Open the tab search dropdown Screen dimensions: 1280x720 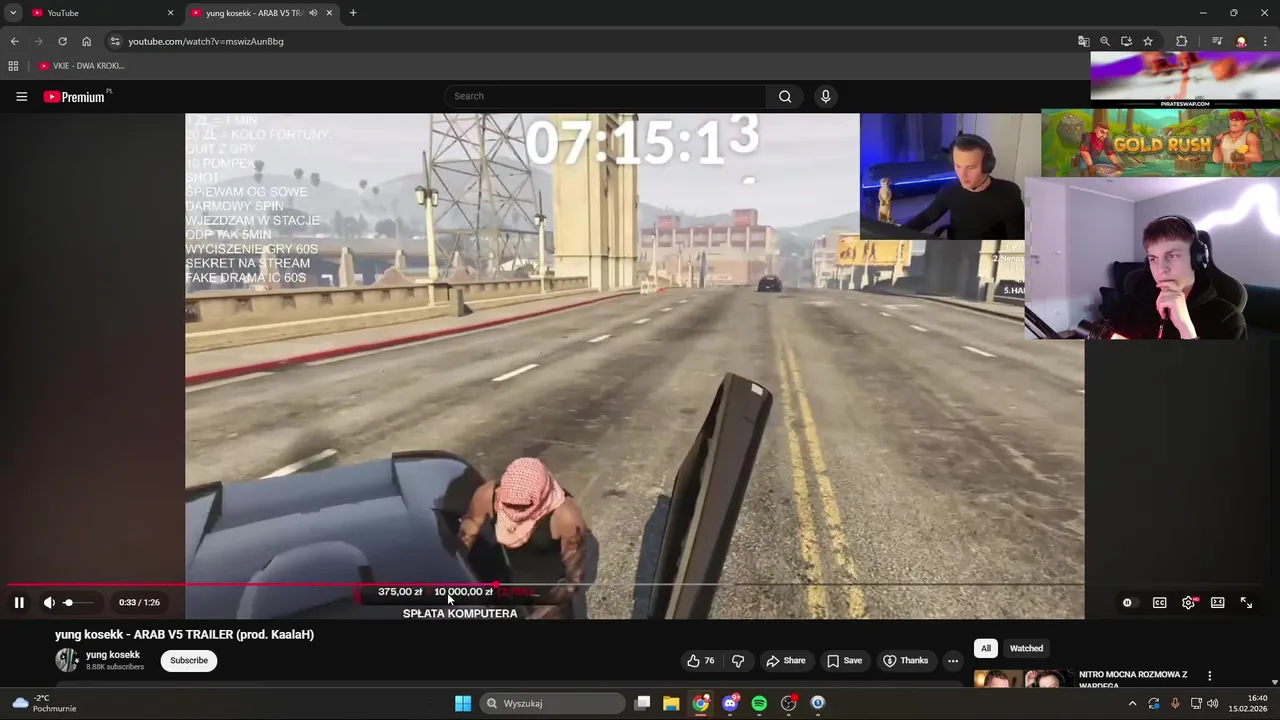click(x=13, y=13)
